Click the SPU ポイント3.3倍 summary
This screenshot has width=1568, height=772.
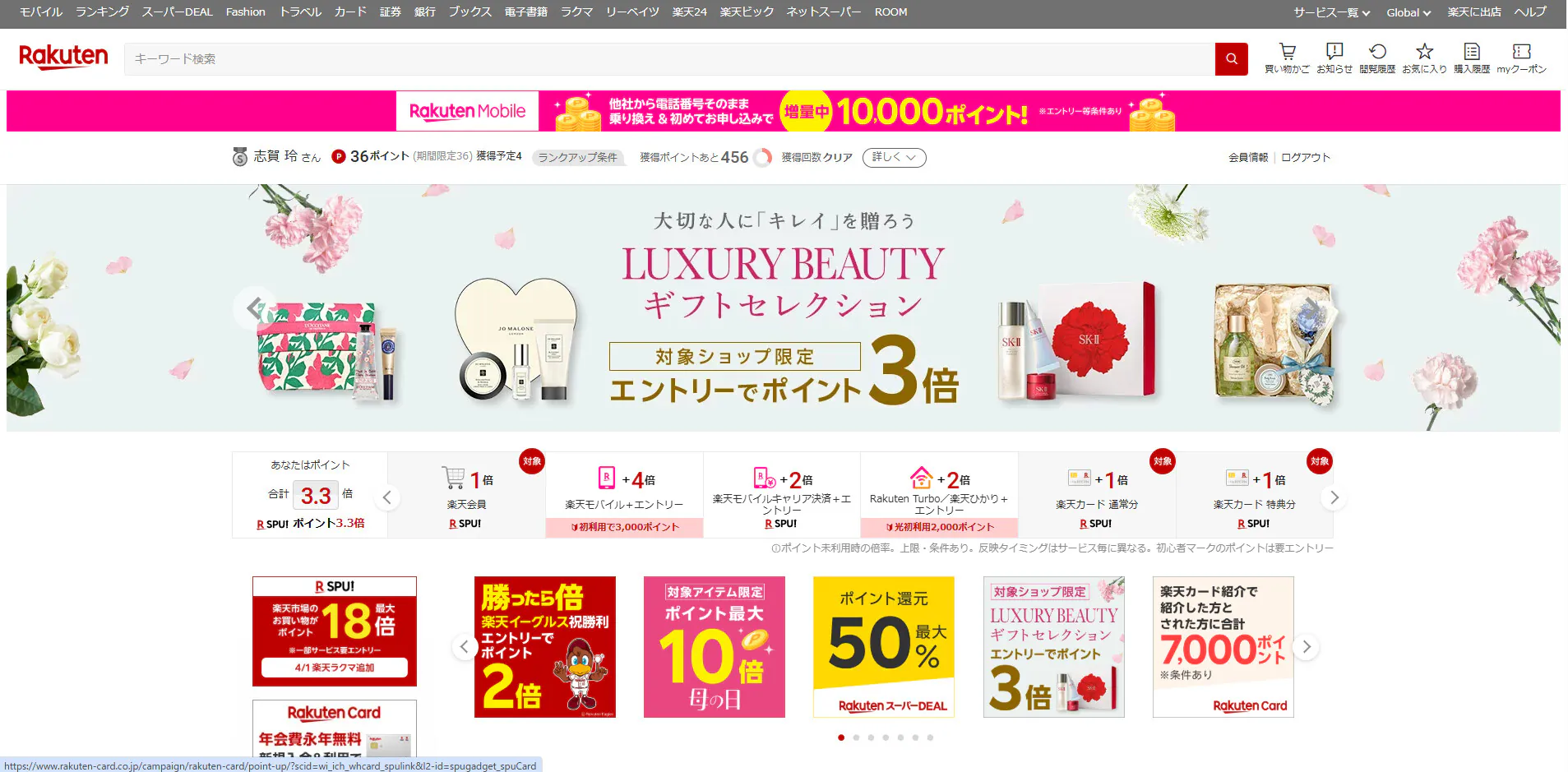(x=311, y=524)
